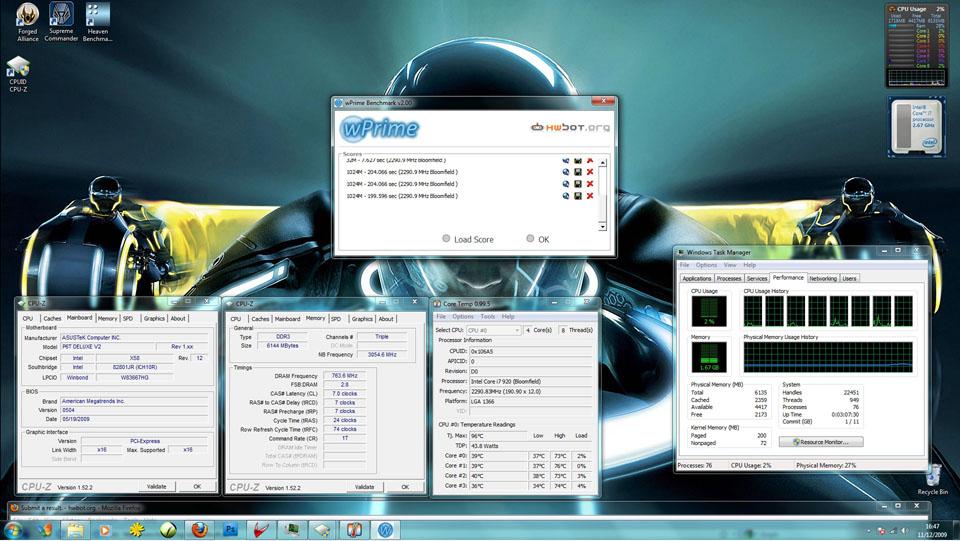Open the Windows Explorer folder in the taskbar

click(x=75, y=529)
